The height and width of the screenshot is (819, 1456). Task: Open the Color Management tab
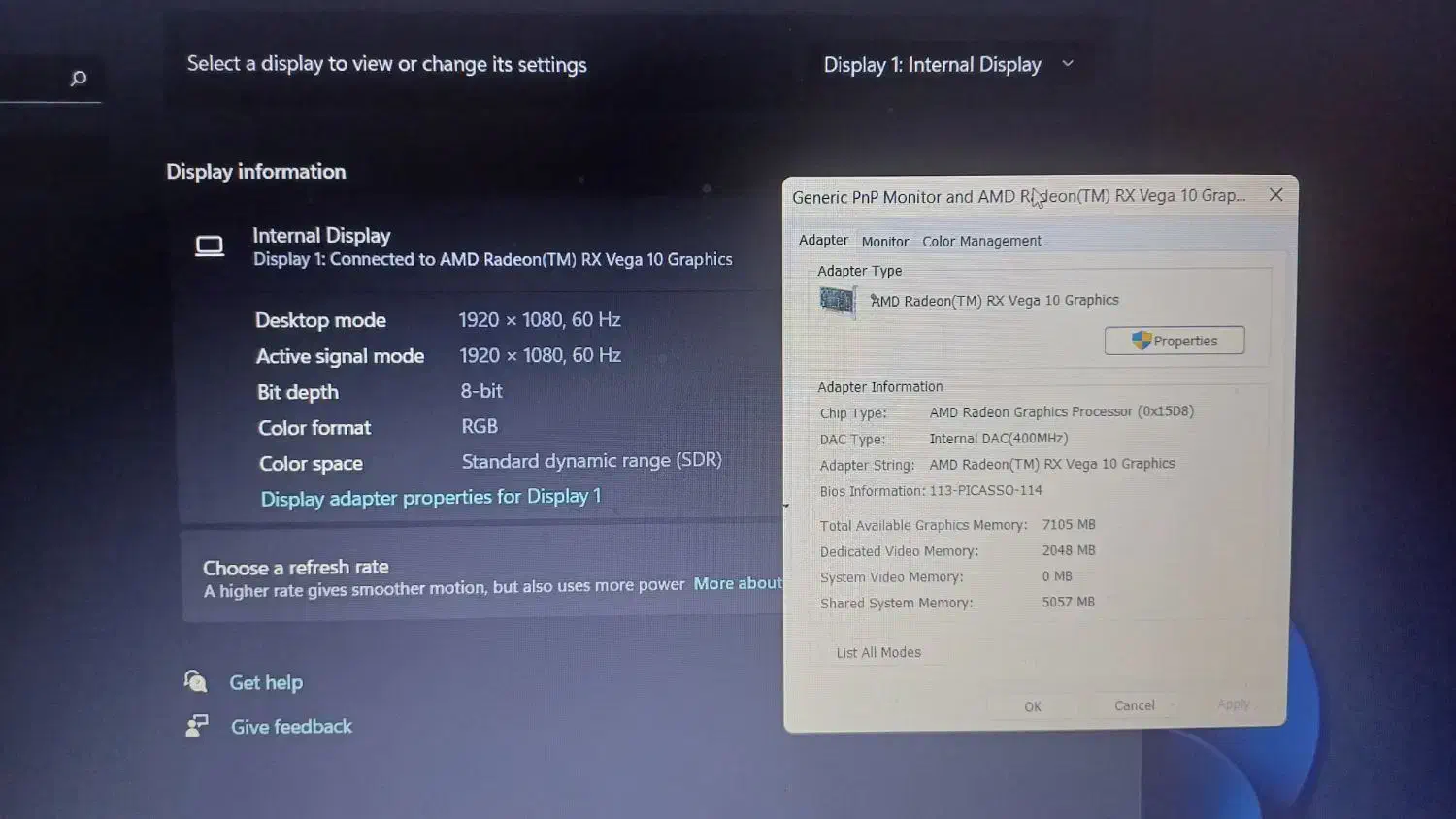[x=981, y=241]
